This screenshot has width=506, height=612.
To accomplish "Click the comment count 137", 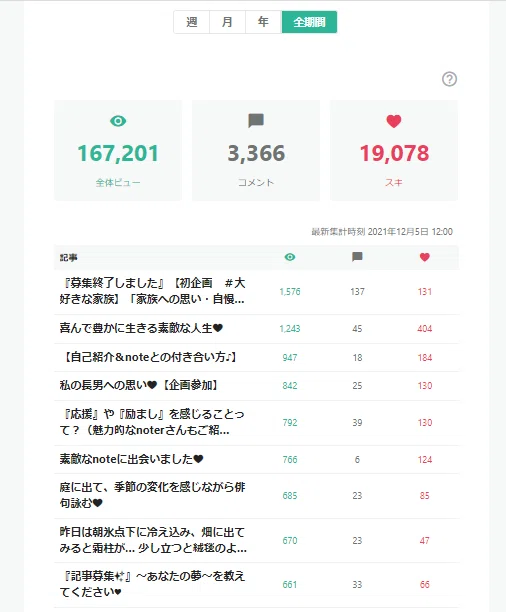I will (x=357, y=292).
